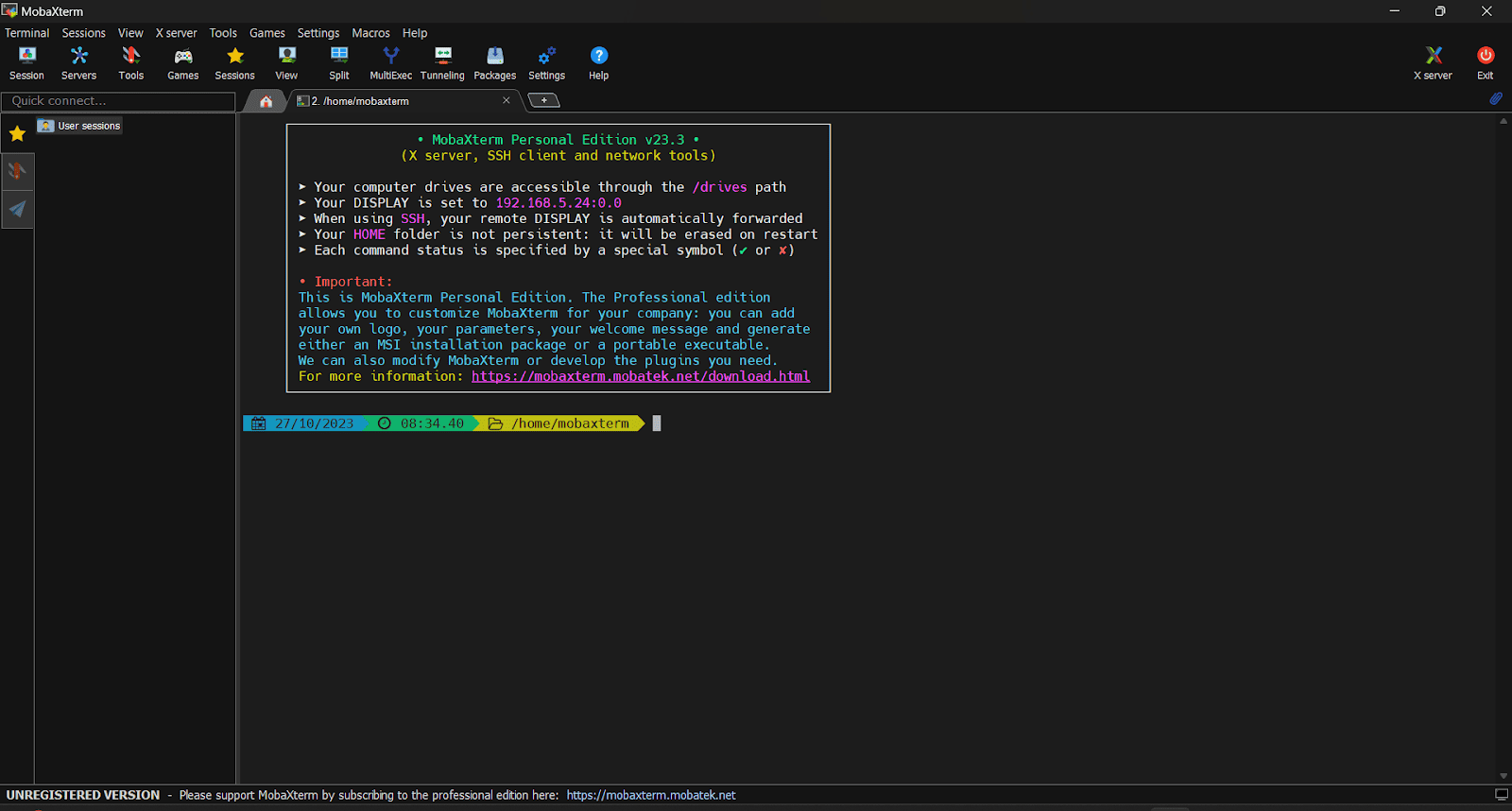Open the mobaxterm.mobatek.net status bar link

coord(651,795)
